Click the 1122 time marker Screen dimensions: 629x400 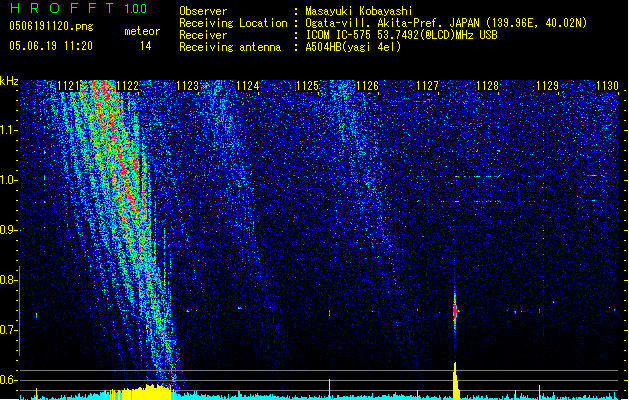click(x=128, y=86)
